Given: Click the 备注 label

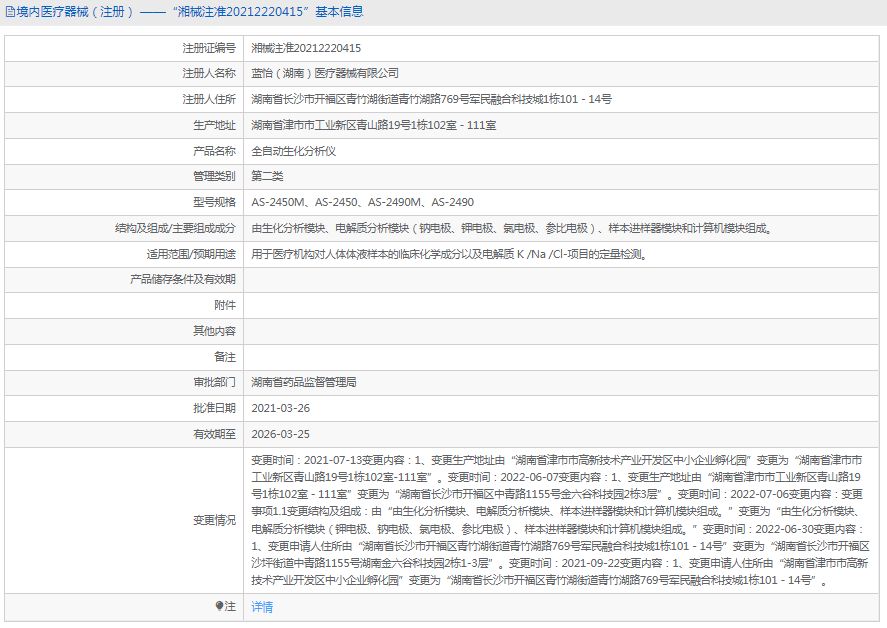Looking at the screenshot, I should [225, 357].
